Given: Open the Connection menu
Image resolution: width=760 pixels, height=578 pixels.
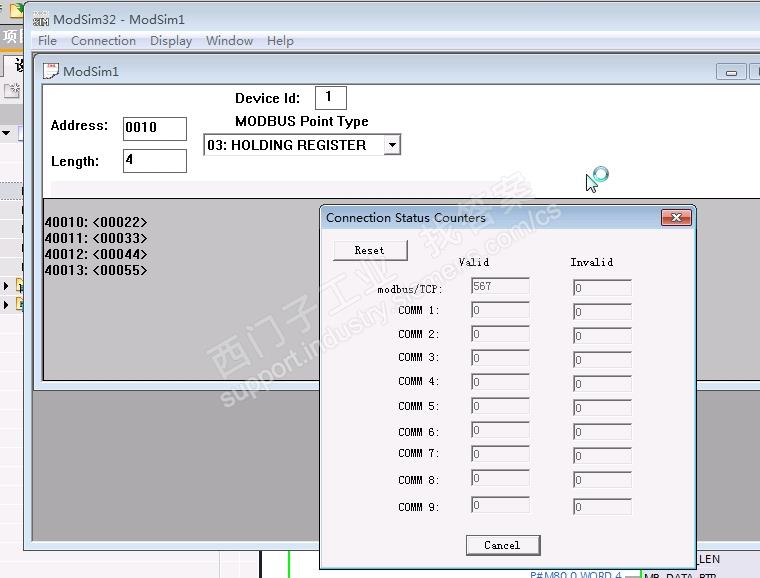Looking at the screenshot, I should (x=103, y=41).
